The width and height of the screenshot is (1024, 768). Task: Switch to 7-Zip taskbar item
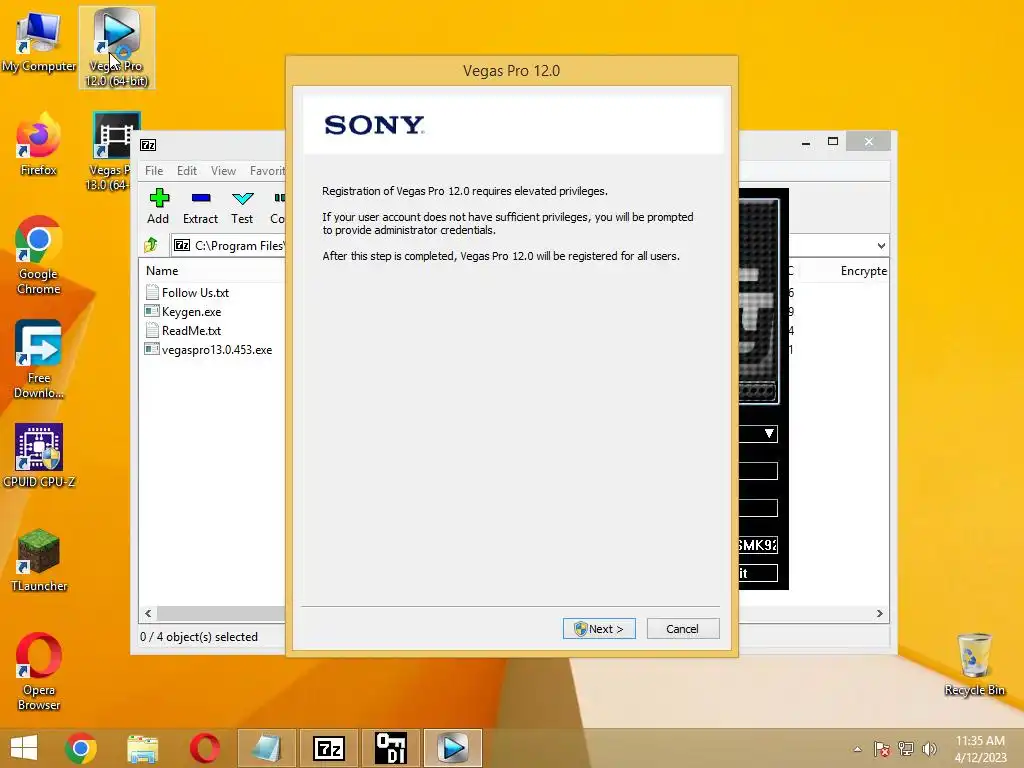coord(328,748)
